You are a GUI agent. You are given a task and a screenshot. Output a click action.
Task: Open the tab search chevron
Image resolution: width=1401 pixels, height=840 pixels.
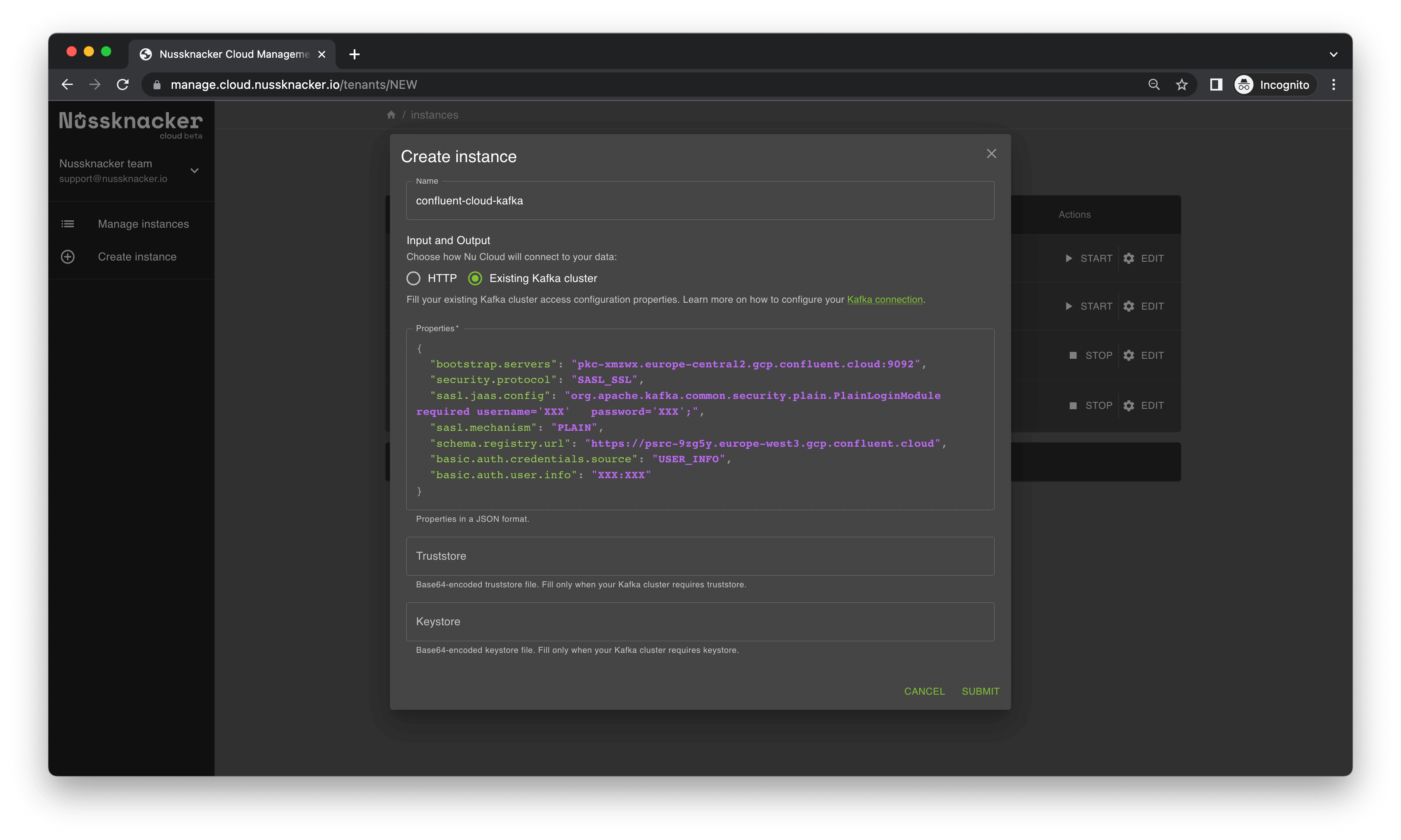(1333, 54)
